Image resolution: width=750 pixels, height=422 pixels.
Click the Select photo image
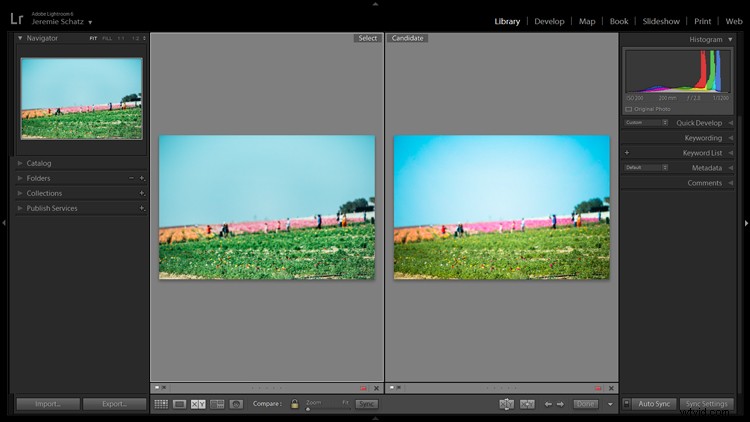267,207
